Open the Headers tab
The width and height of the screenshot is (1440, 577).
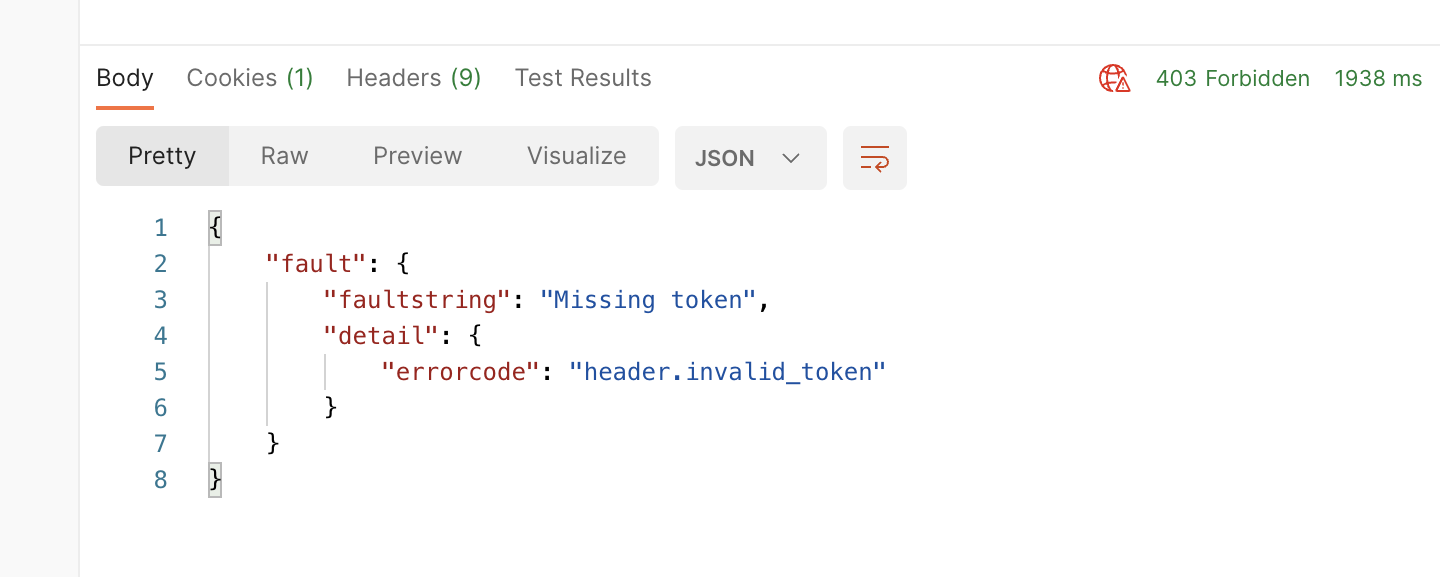[x=413, y=78]
